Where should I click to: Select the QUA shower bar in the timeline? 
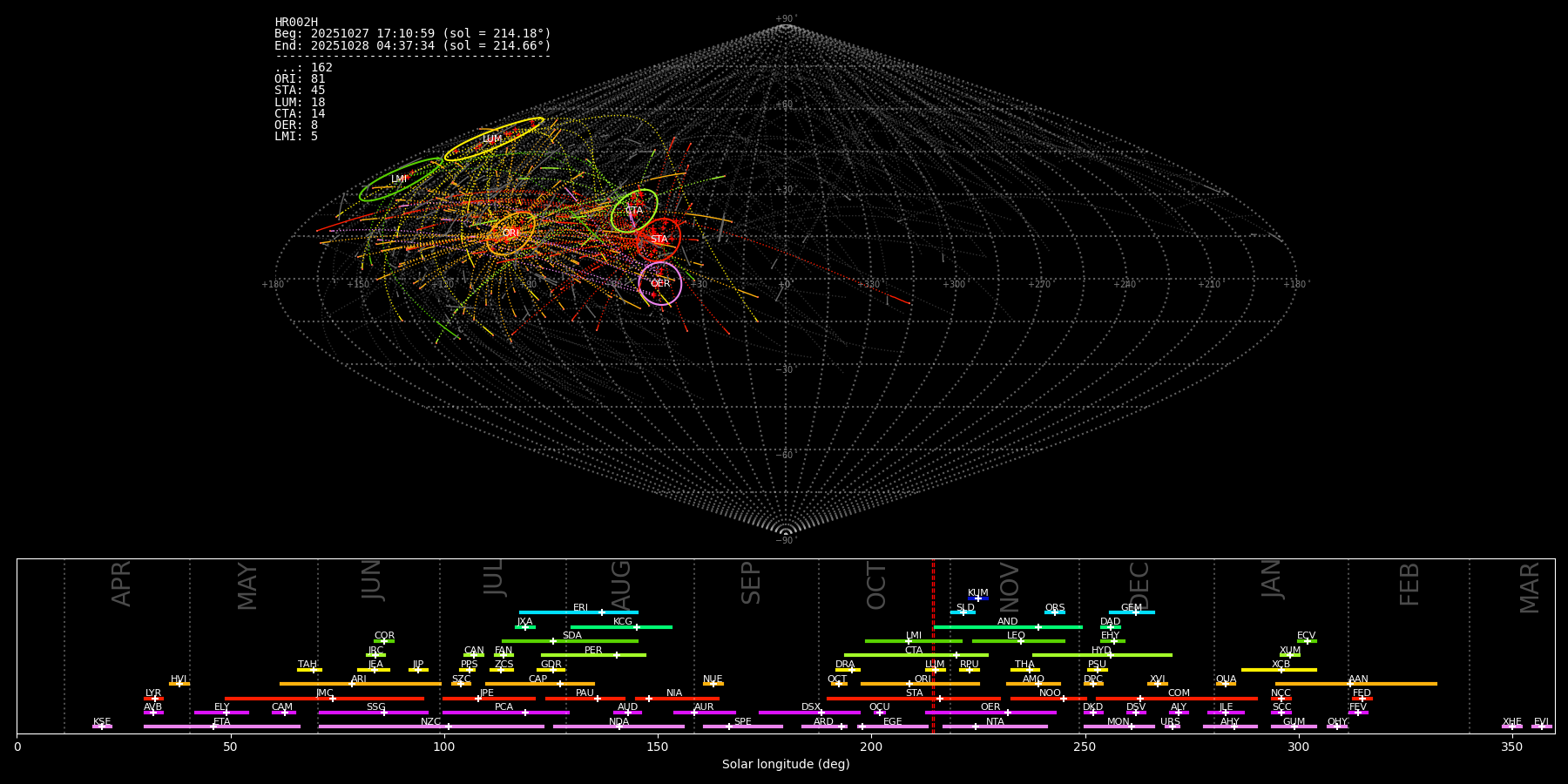(1226, 684)
